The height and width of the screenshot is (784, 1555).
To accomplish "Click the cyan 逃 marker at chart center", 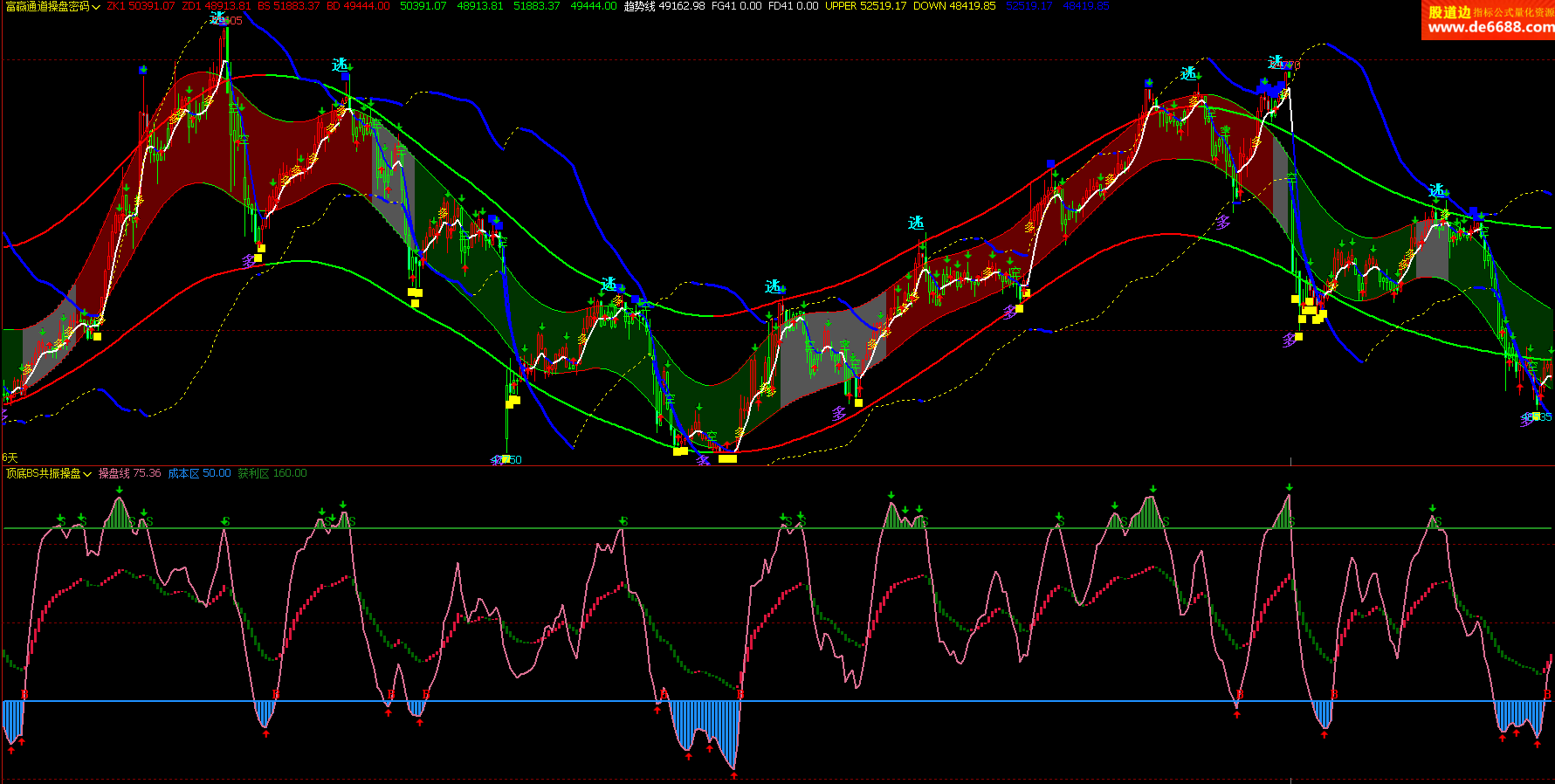I will 774,286.
